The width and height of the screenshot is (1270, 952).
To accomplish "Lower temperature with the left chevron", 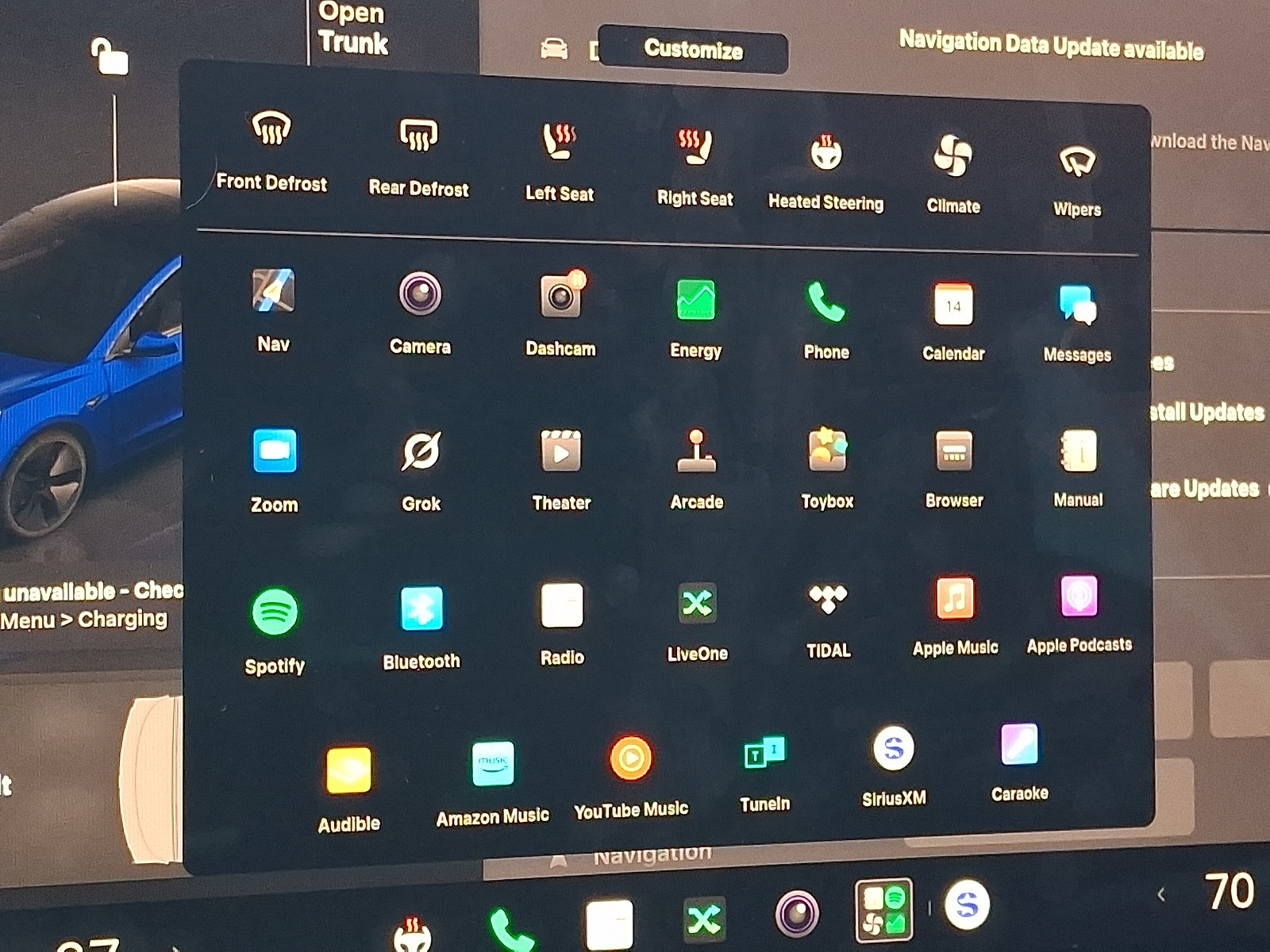I will pyautogui.click(x=1161, y=895).
